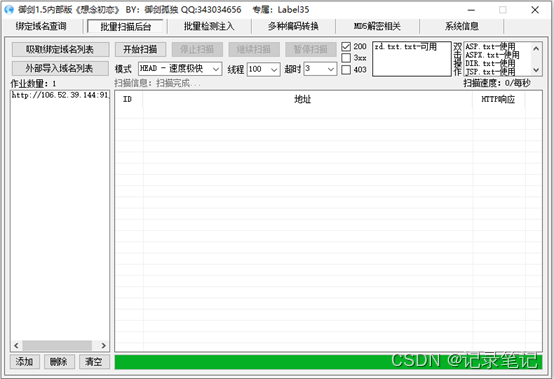This screenshot has height=379, width=554.
Task: Go to the 批量检测注入 tab
Action: (209, 26)
